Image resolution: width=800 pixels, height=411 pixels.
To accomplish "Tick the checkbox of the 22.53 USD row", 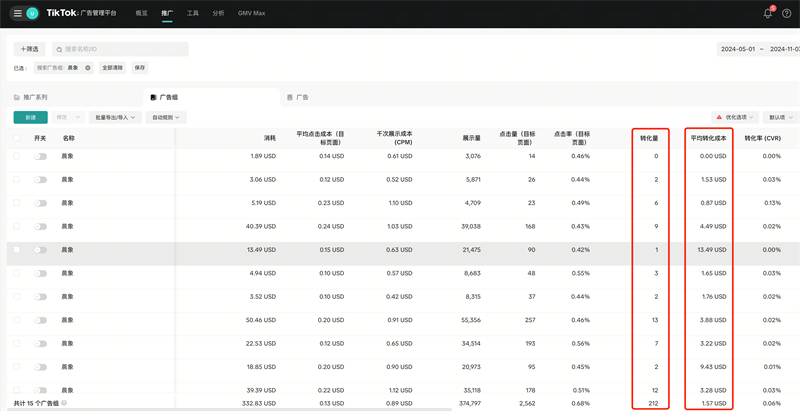I will [17, 343].
